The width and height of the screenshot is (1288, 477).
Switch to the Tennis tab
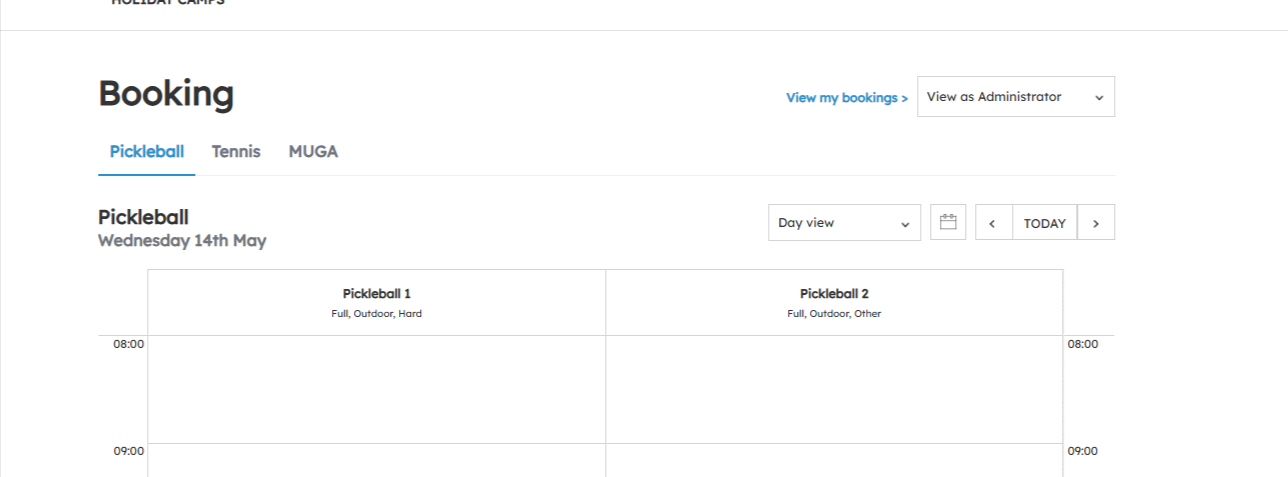click(x=236, y=152)
